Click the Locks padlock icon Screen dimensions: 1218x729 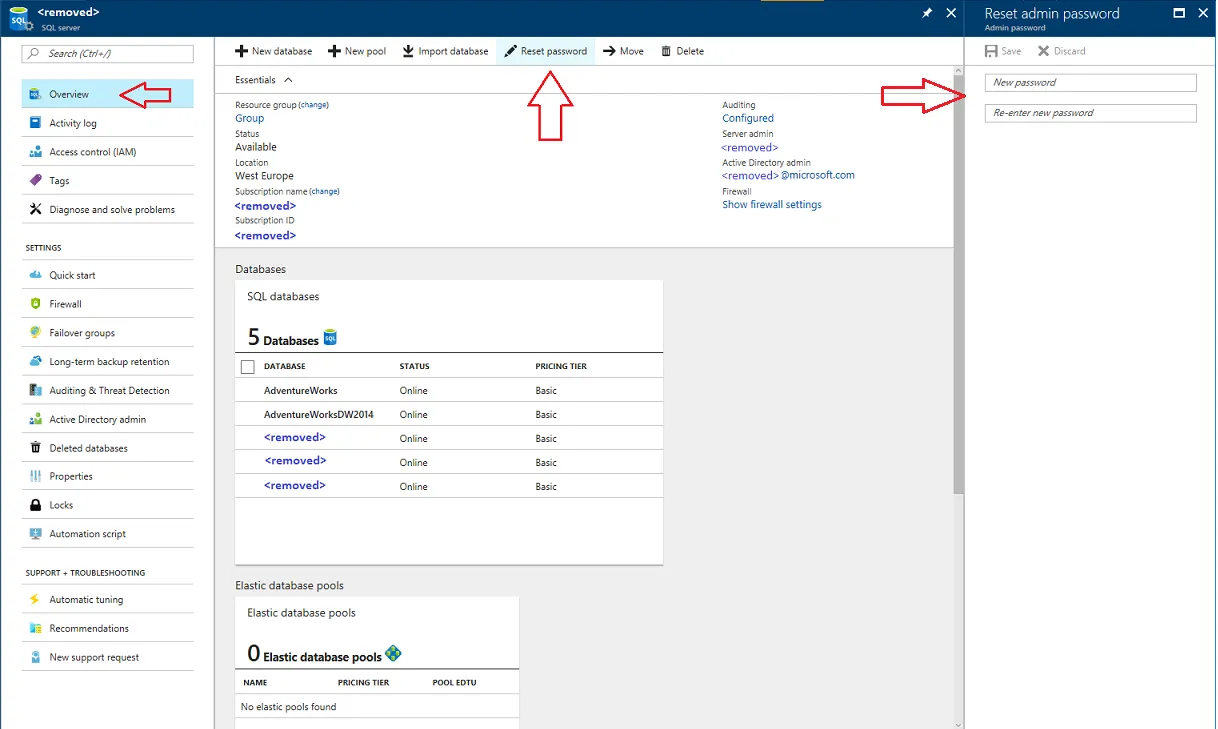click(36, 505)
